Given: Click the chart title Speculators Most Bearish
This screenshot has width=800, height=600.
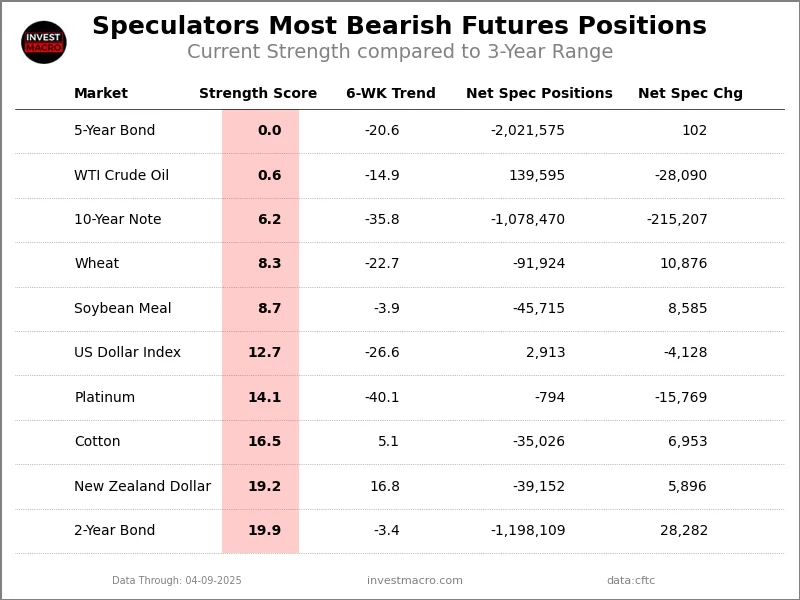Looking at the screenshot, I should [x=399, y=27].
